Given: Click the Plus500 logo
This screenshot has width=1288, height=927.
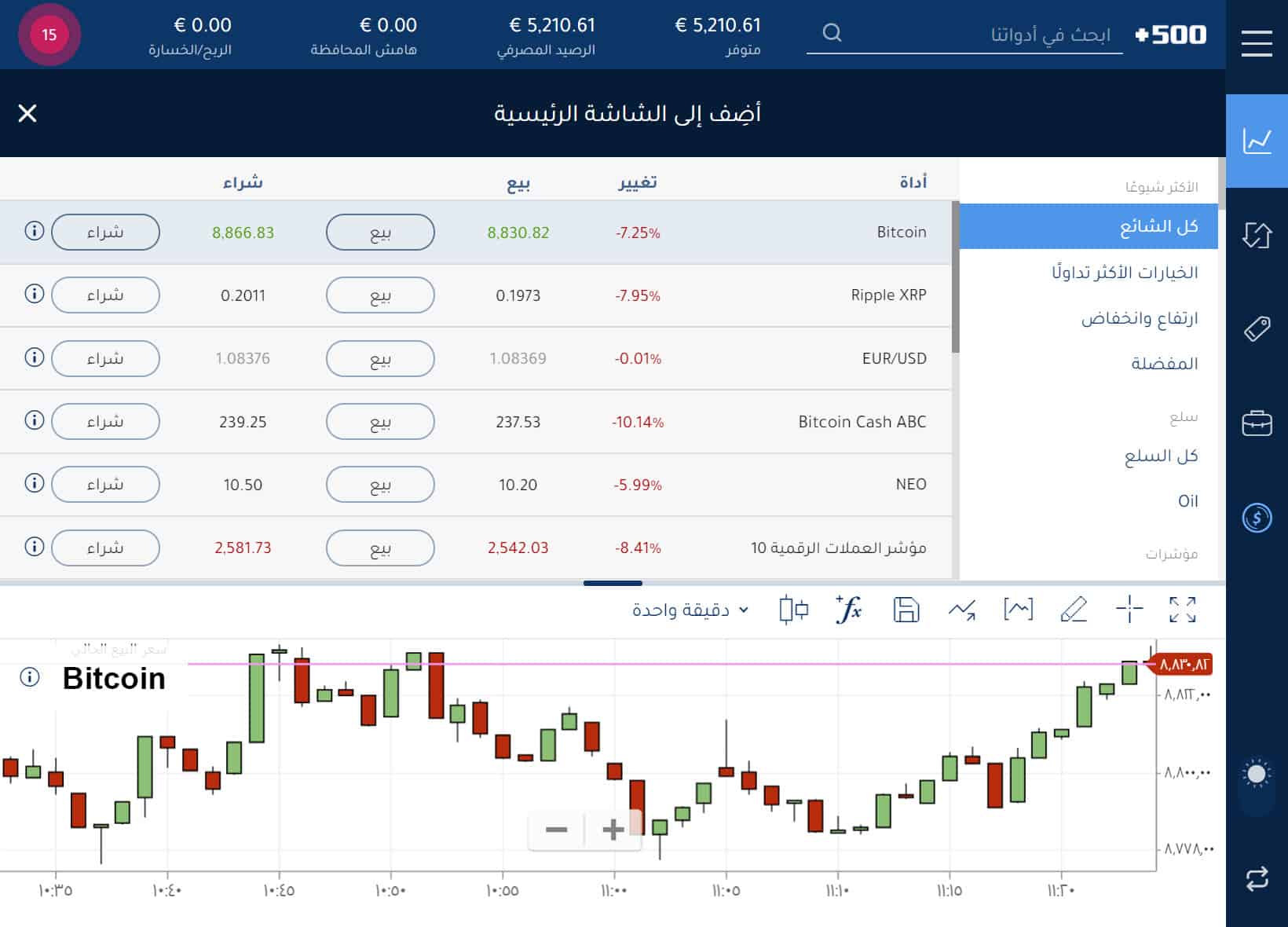Looking at the screenshot, I should [x=1171, y=35].
